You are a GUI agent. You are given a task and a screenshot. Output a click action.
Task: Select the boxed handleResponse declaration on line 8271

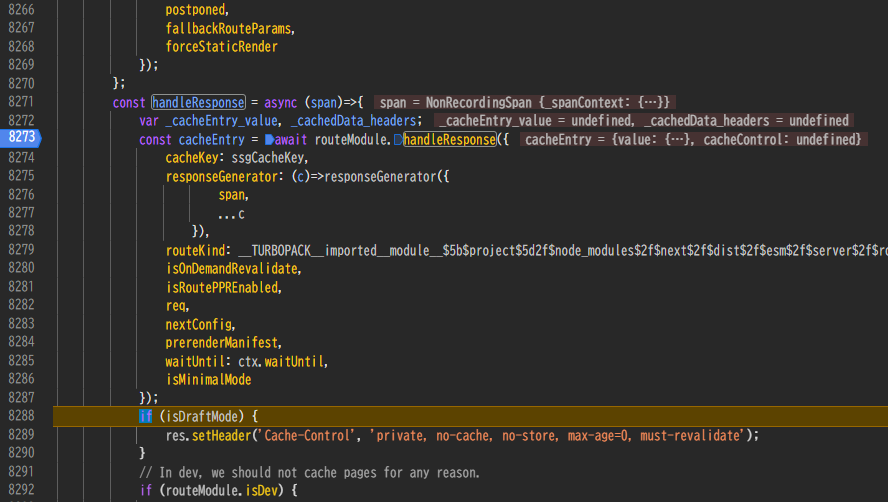coord(198,103)
